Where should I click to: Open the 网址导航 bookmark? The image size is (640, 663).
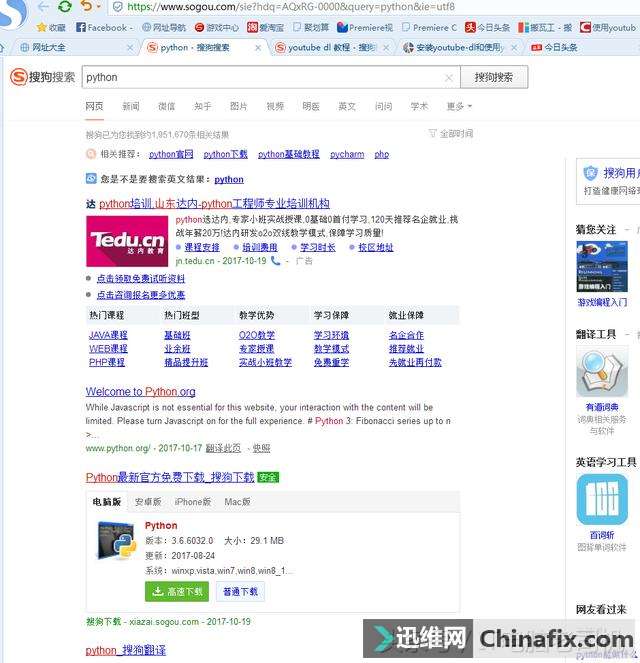pos(164,27)
